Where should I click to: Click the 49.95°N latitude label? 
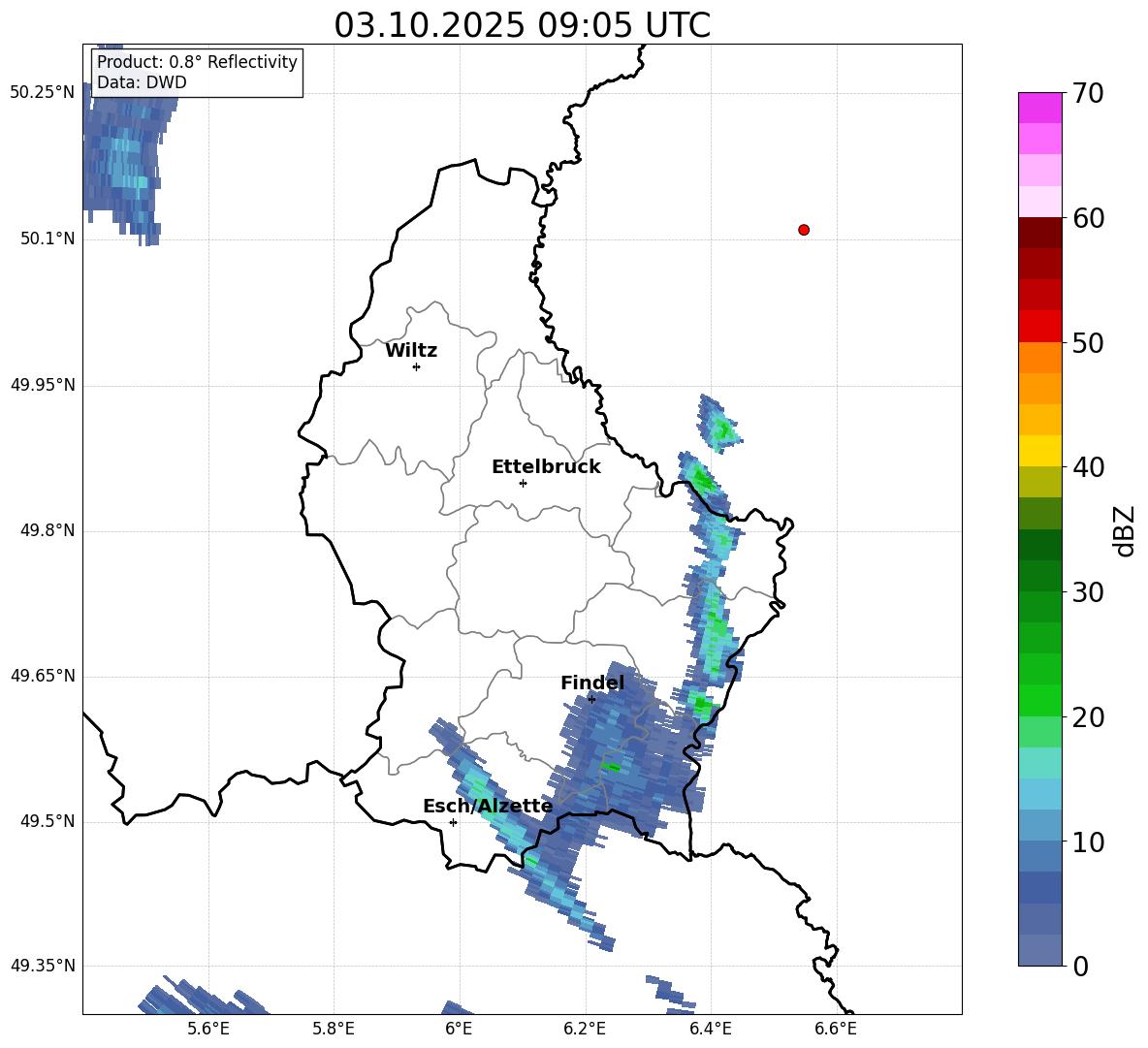coord(44,384)
